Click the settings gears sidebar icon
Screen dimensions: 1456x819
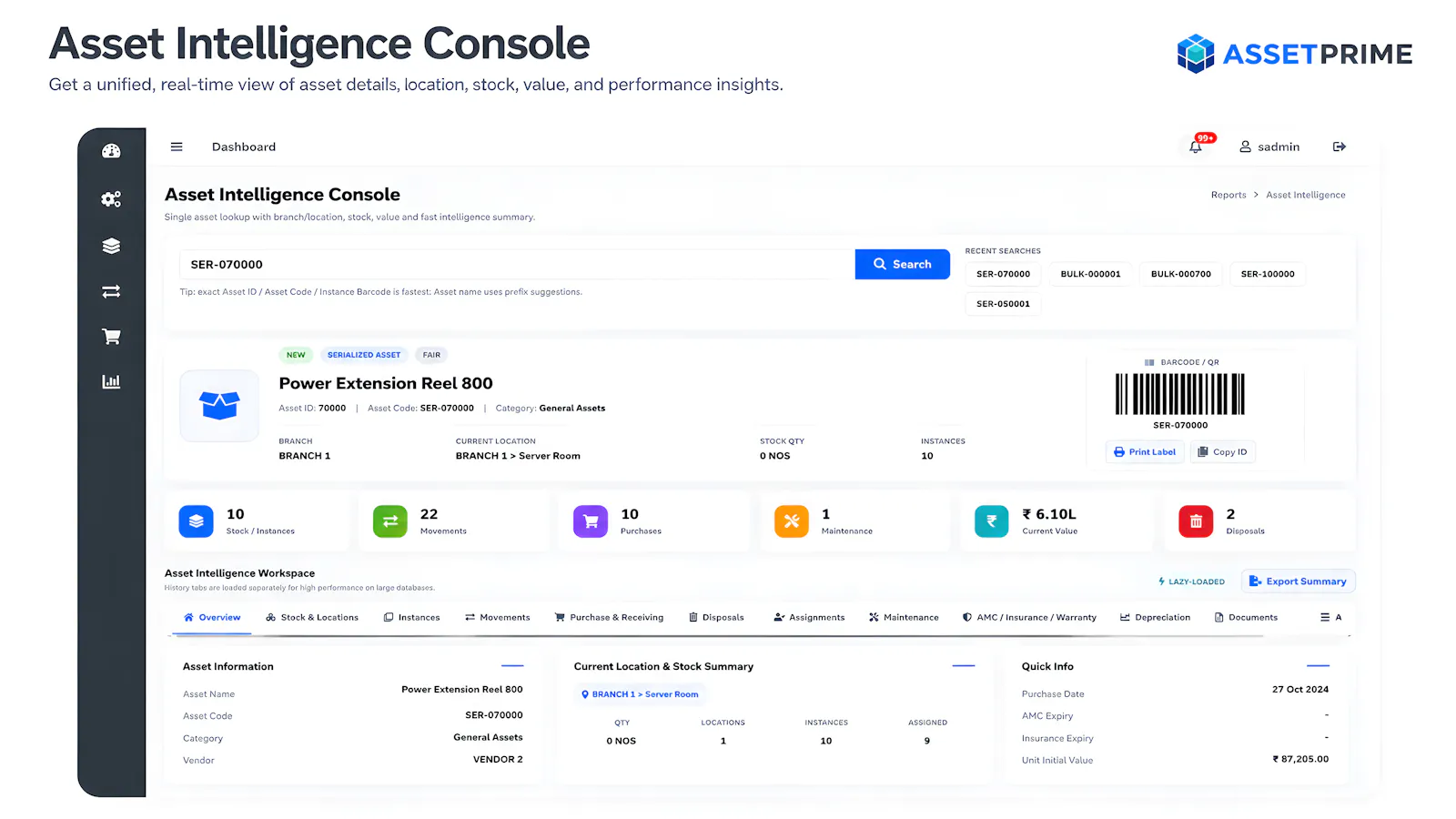(x=111, y=199)
